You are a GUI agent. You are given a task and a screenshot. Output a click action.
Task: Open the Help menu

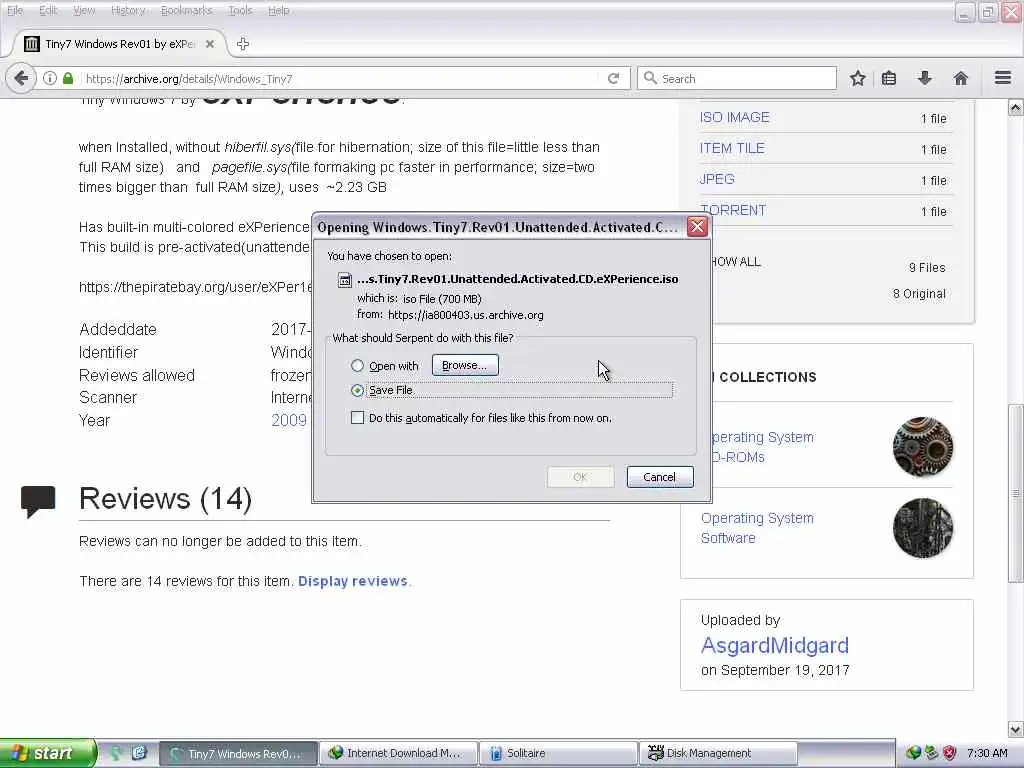coord(278,10)
